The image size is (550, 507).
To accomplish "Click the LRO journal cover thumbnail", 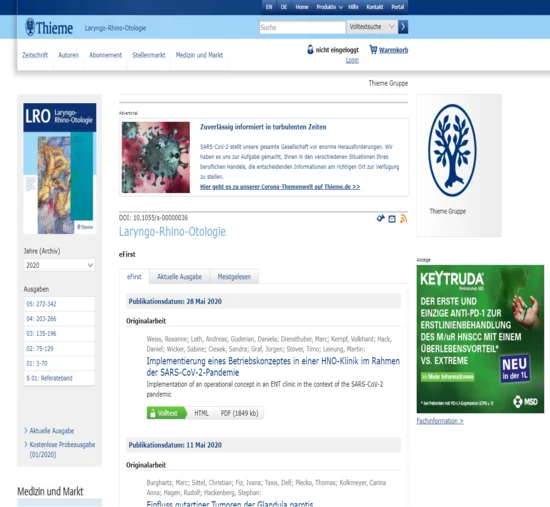I will pos(60,168).
